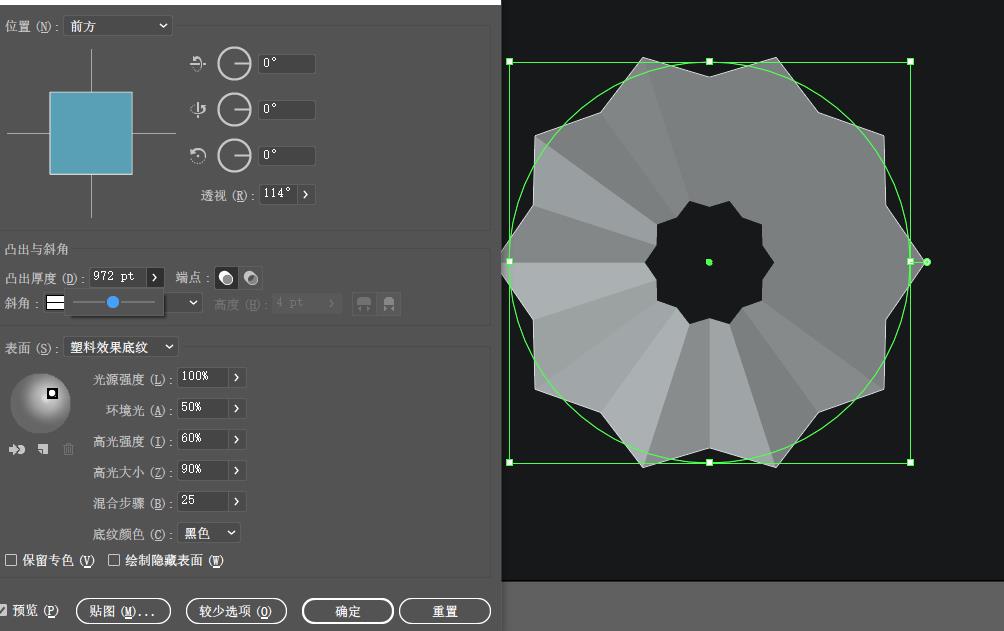Open the 表面 surface dropdown
1004x631 pixels.
[x=121, y=347]
